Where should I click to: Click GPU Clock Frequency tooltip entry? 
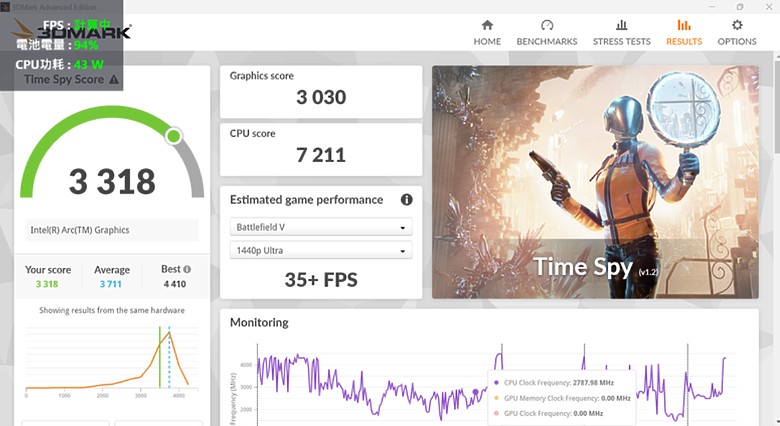pos(548,414)
